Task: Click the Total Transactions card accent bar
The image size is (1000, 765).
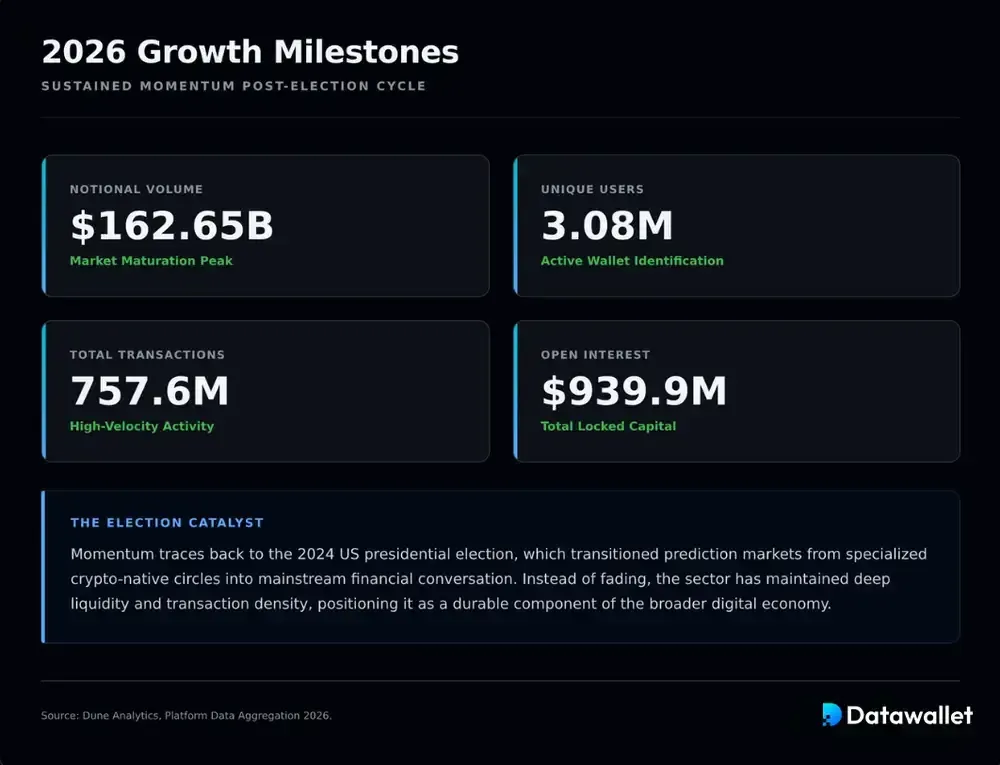Action: (44, 390)
